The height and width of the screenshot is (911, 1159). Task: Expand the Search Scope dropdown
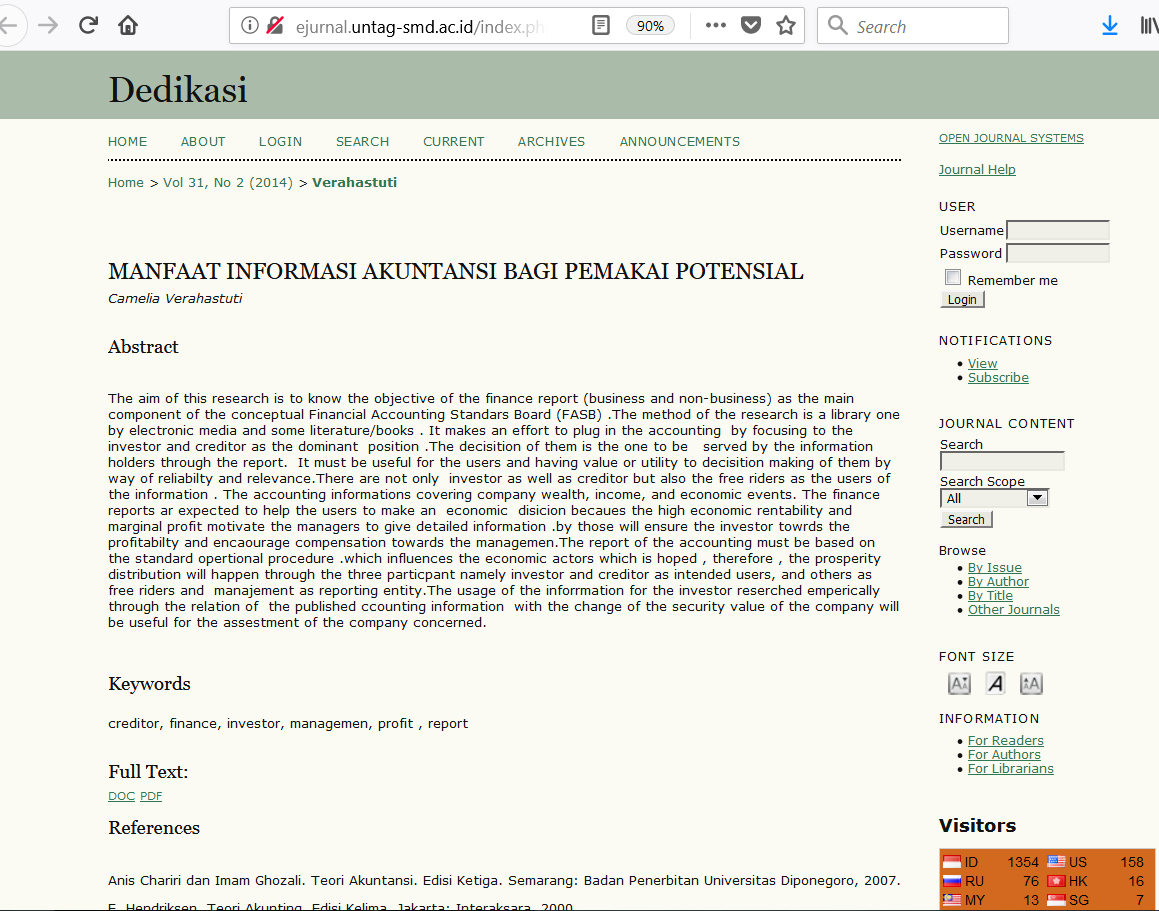[x=1037, y=498]
